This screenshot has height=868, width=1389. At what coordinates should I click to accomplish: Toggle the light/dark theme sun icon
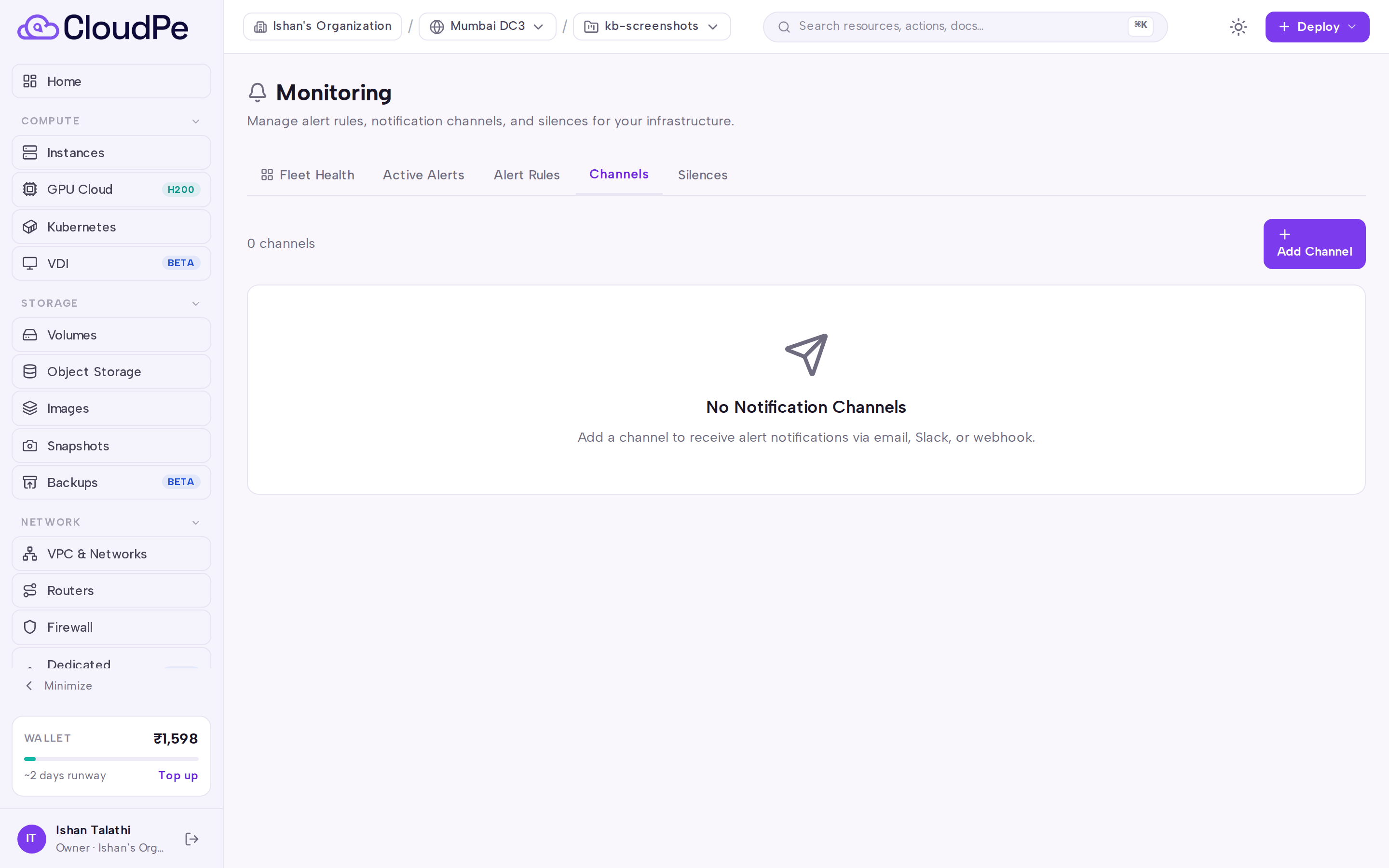(x=1238, y=27)
